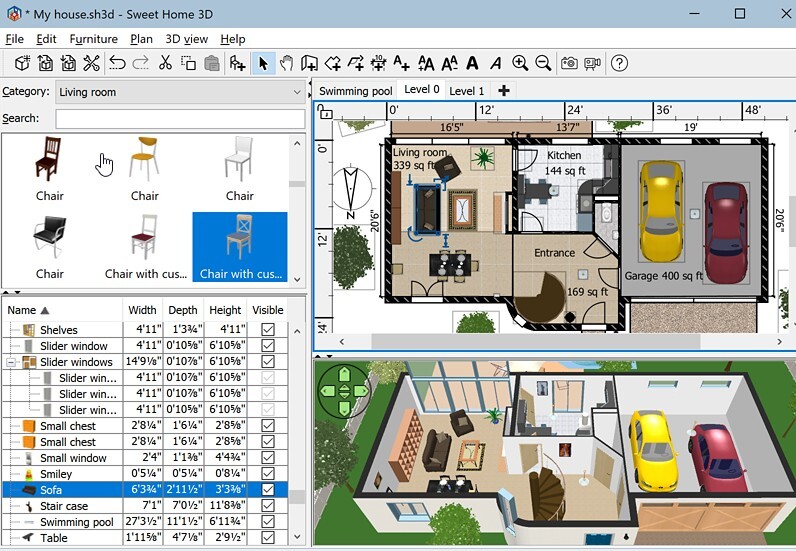Click the plan scroll-right arrow

[x=779, y=342]
